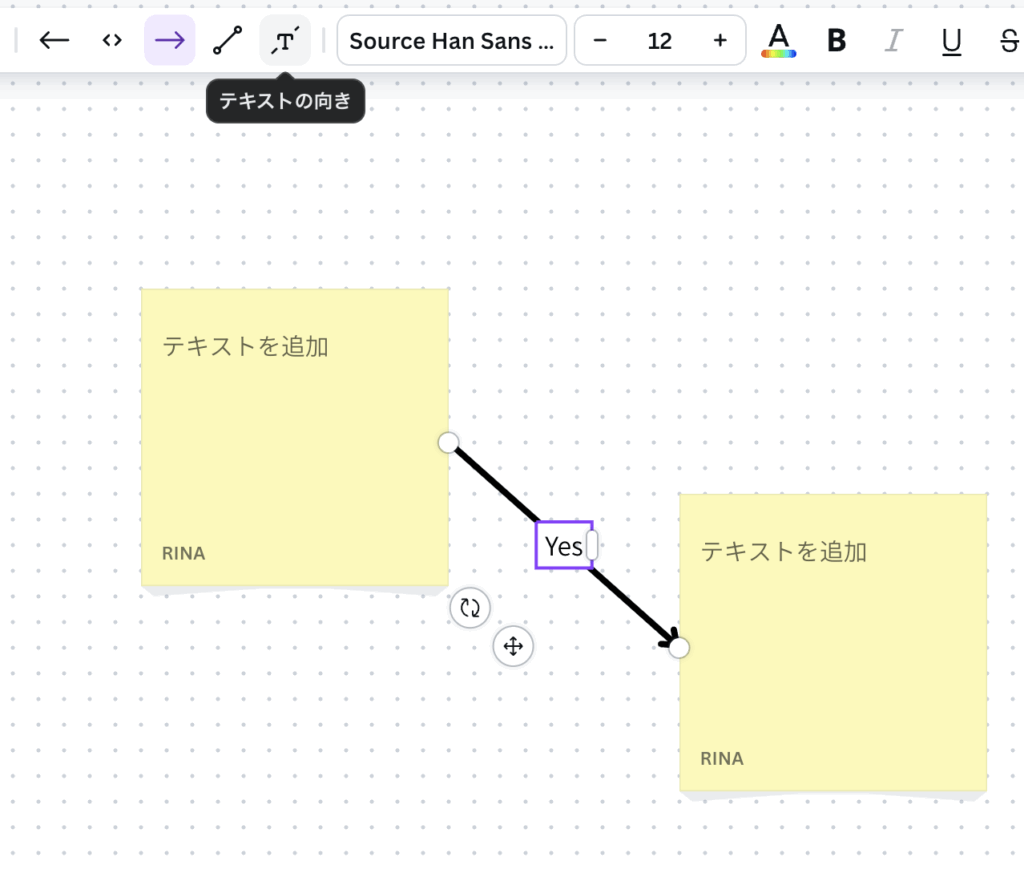Decrease font size with minus button

(600, 41)
